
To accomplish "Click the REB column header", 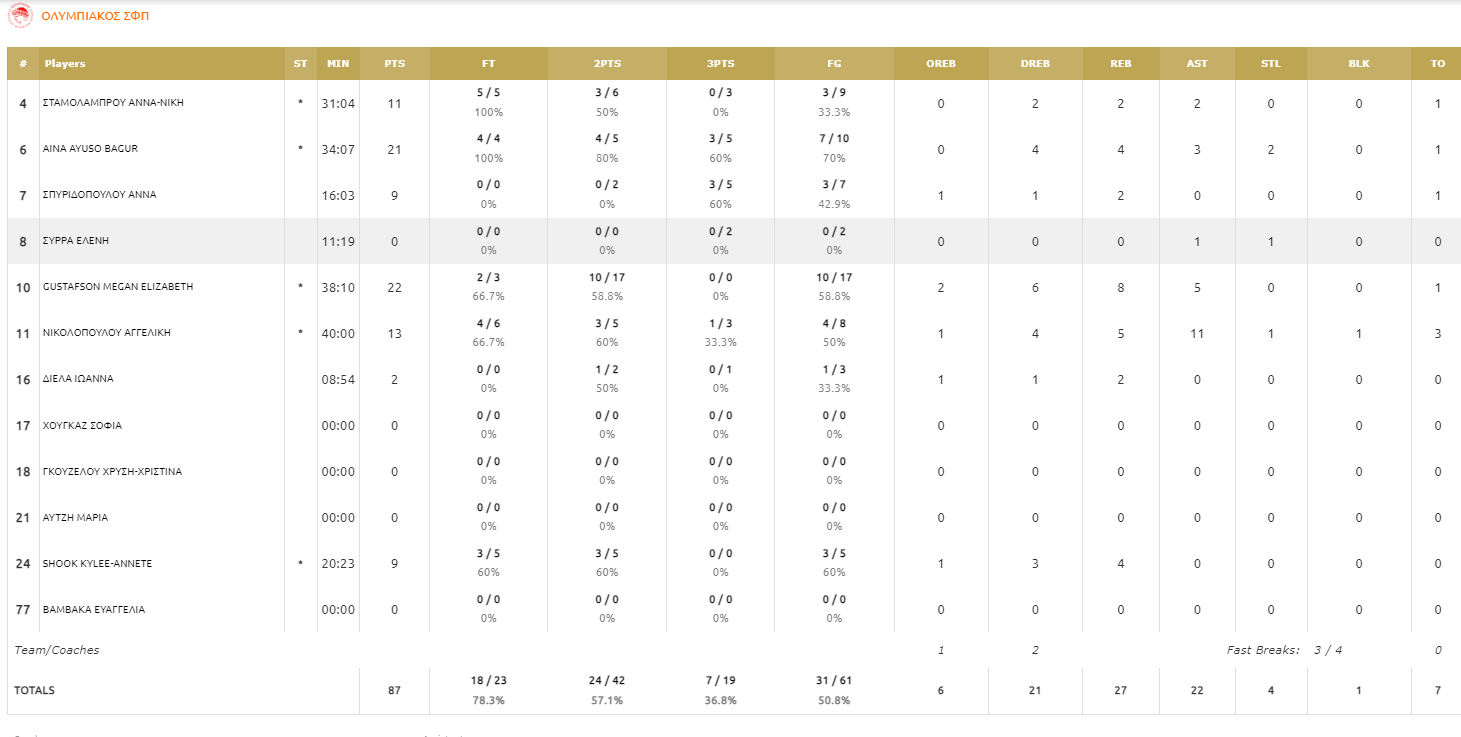I will (x=1121, y=63).
